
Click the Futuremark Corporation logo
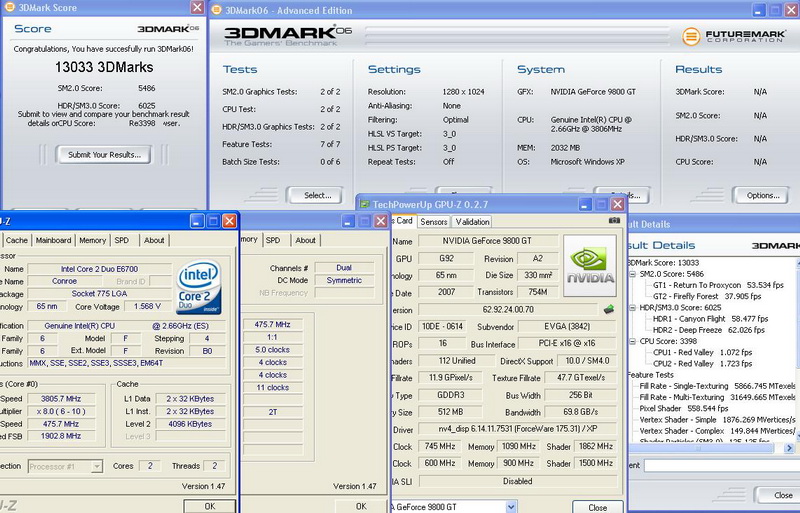tap(734, 36)
